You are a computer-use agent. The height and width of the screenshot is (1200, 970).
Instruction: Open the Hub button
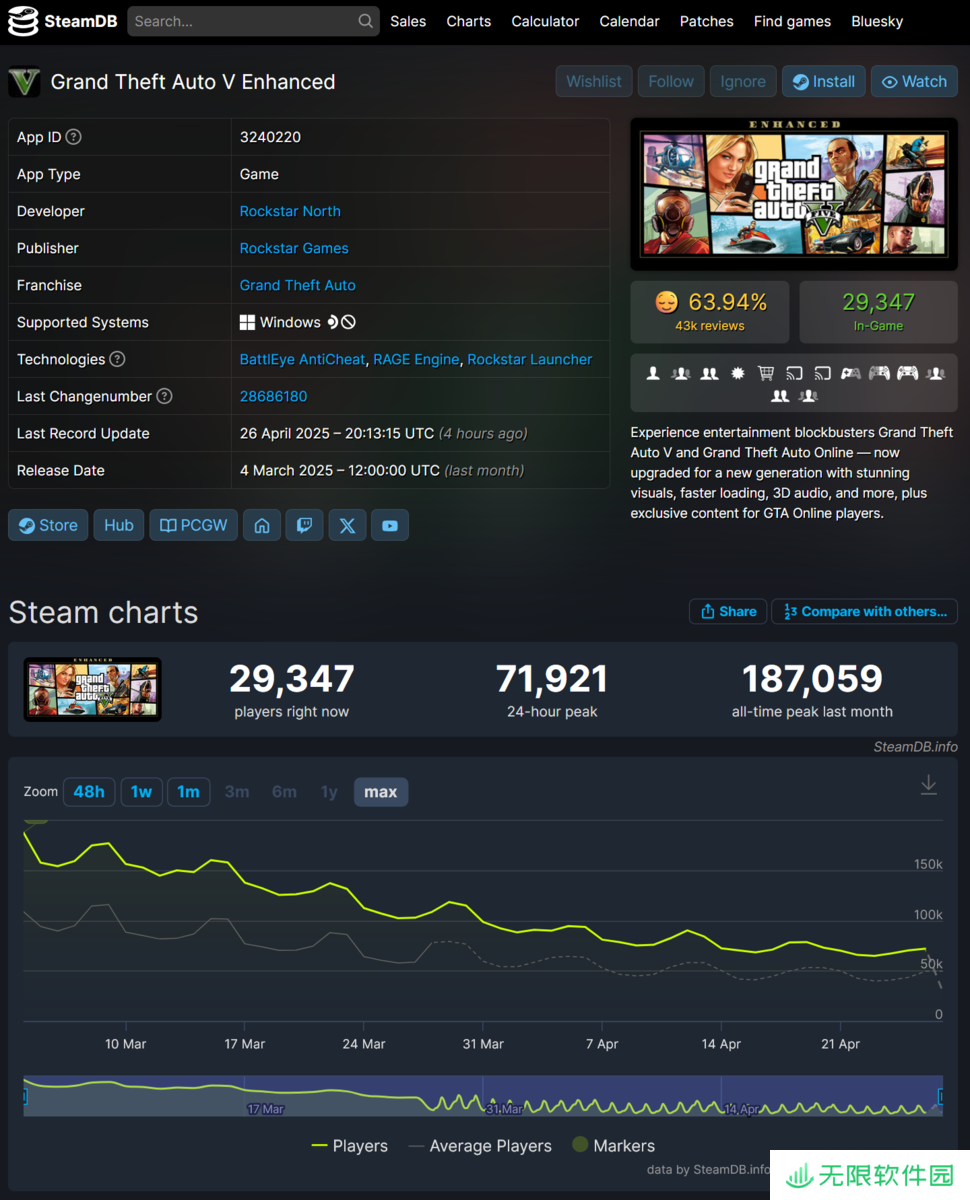pyautogui.click(x=118, y=525)
